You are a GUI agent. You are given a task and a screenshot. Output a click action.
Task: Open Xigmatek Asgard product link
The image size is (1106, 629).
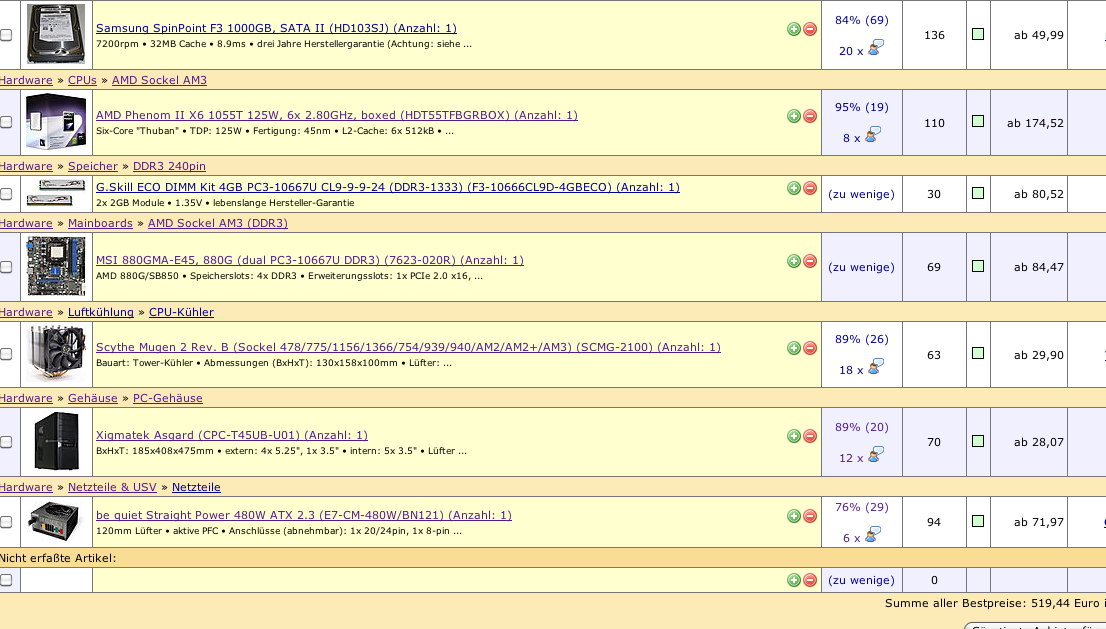coord(232,435)
